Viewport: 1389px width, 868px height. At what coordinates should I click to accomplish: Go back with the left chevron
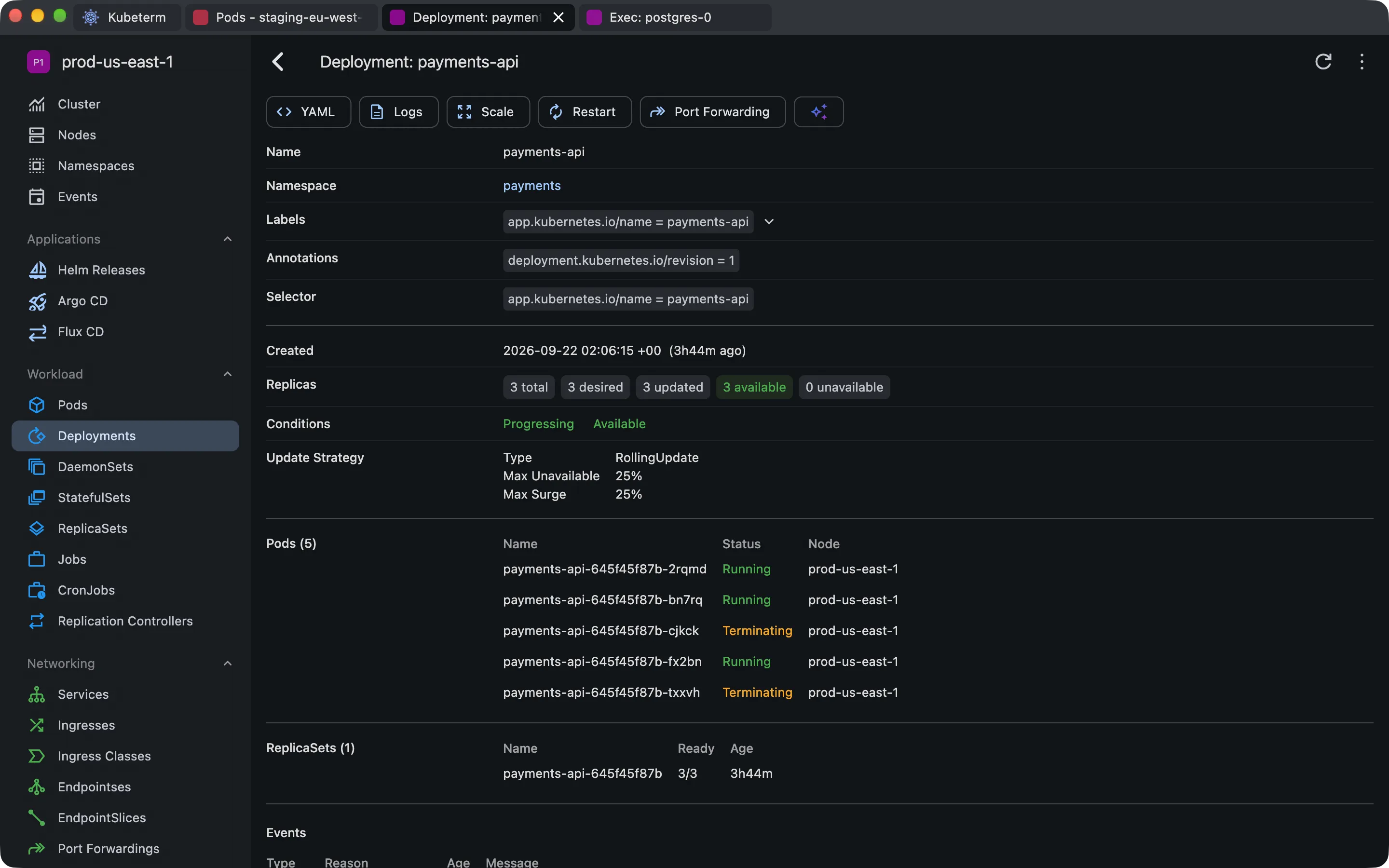(278, 61)
